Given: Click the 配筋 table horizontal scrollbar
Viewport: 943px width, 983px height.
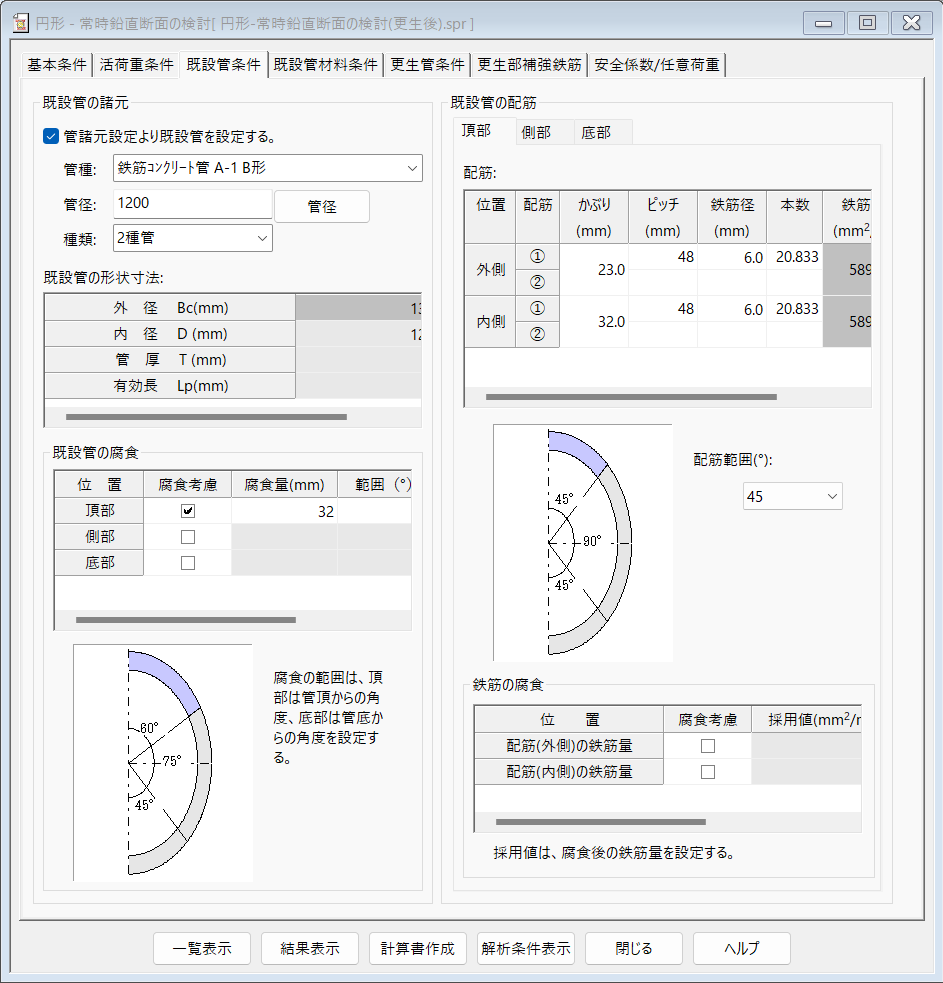Looking at the screenshot, I should pyautogui.click(x=631, y=397).
